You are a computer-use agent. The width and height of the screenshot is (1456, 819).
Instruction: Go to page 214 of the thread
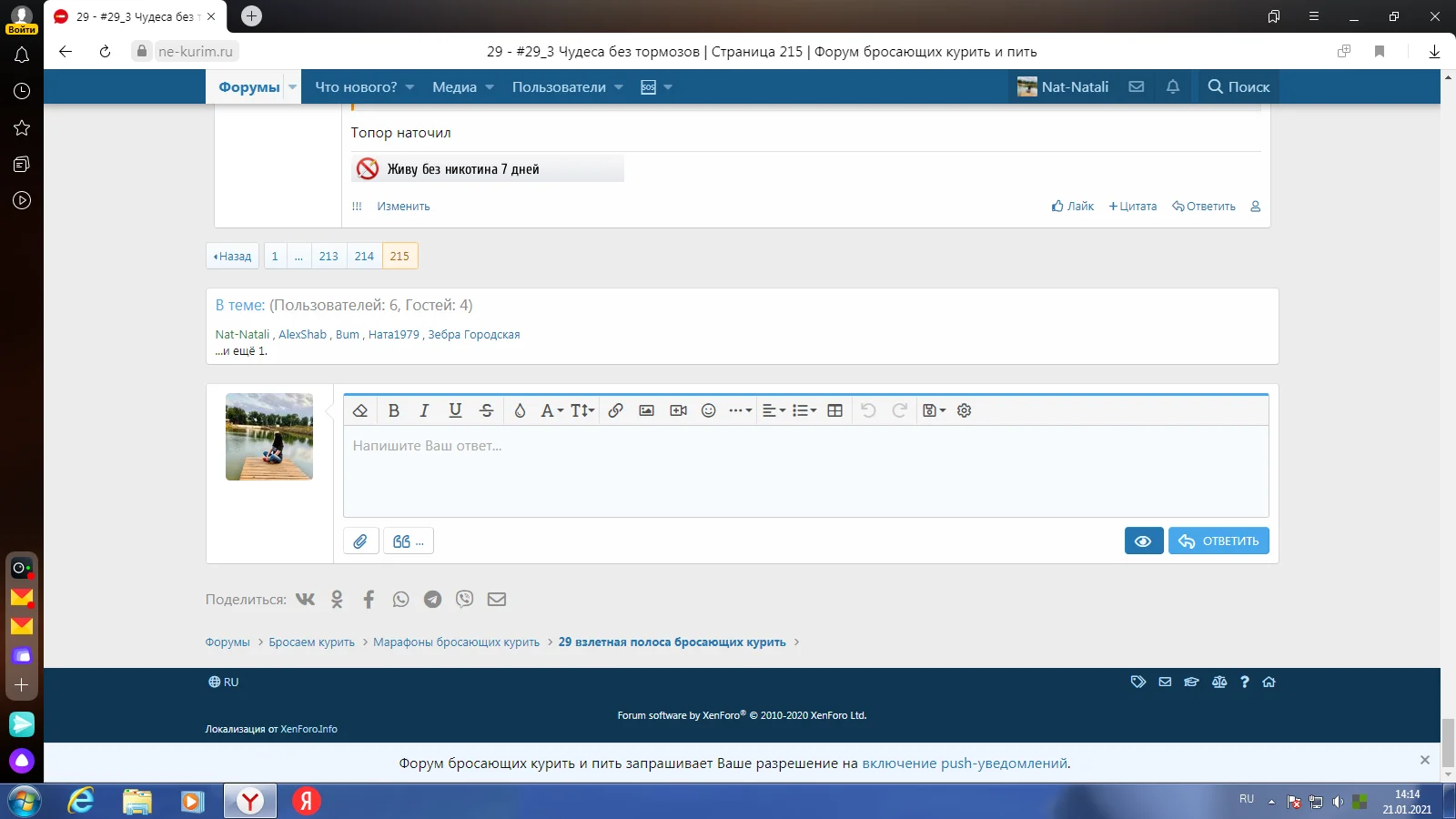click(364, 257)
